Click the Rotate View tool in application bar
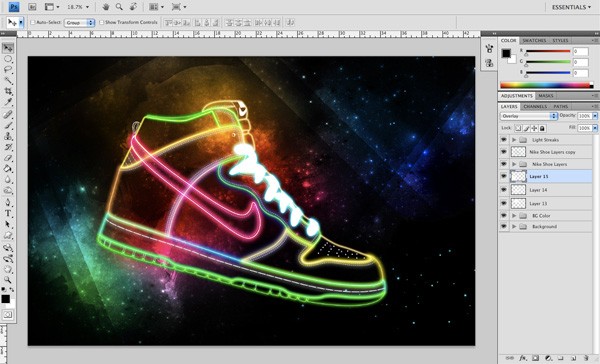 [133, 7]
